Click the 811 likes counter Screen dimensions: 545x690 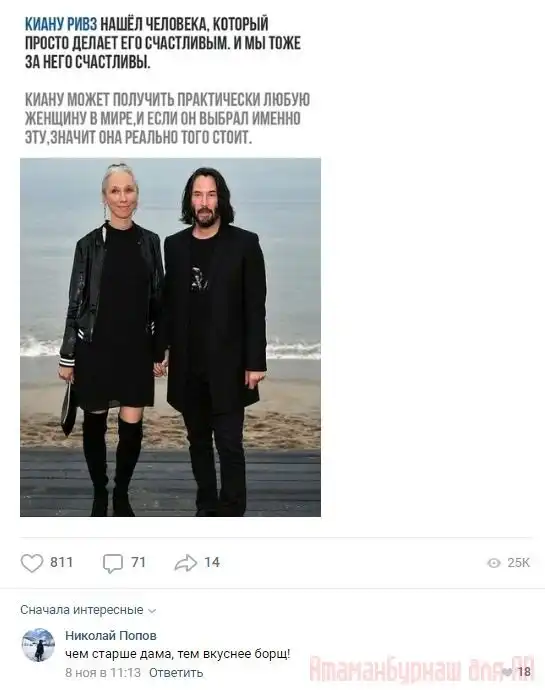62,562
